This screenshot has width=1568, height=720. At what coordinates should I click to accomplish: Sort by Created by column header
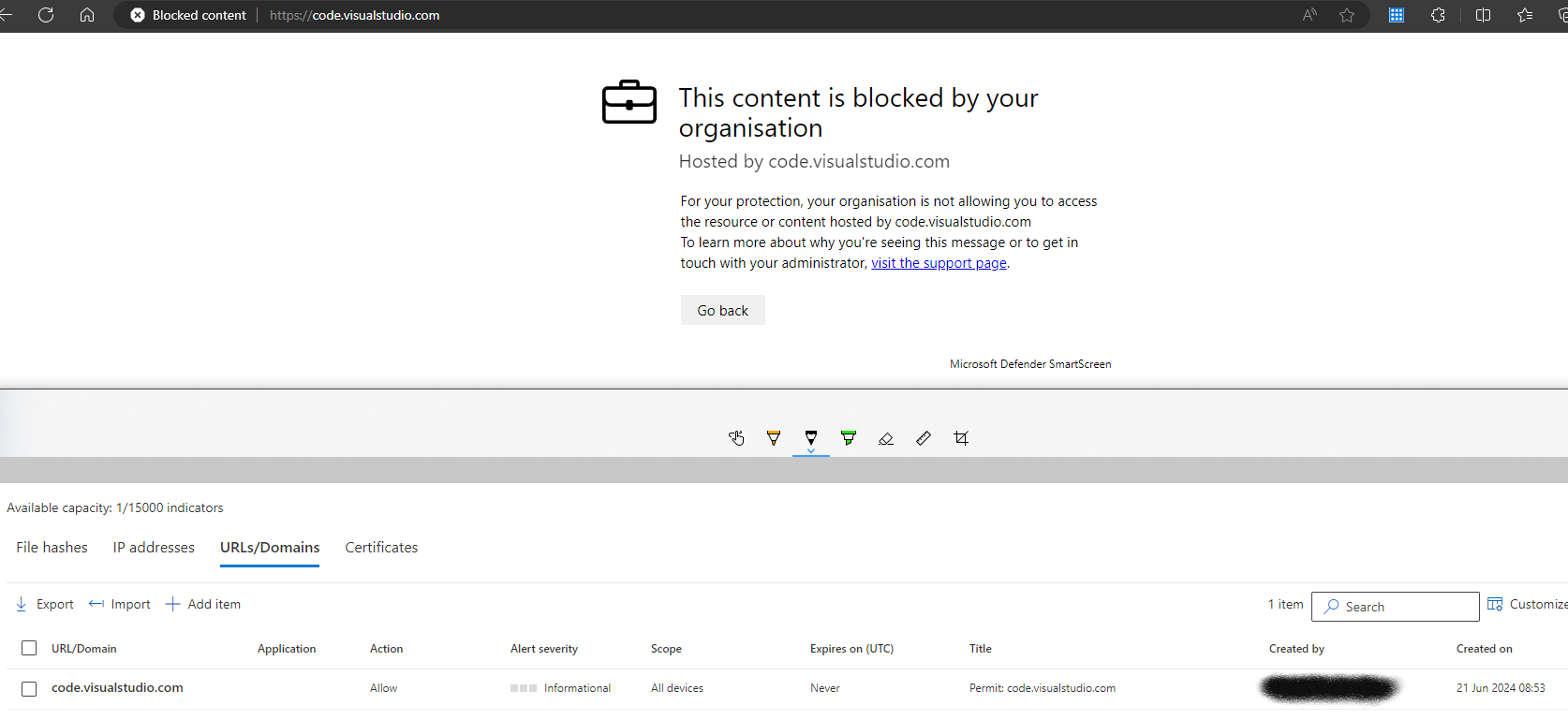coord(1296,649)
